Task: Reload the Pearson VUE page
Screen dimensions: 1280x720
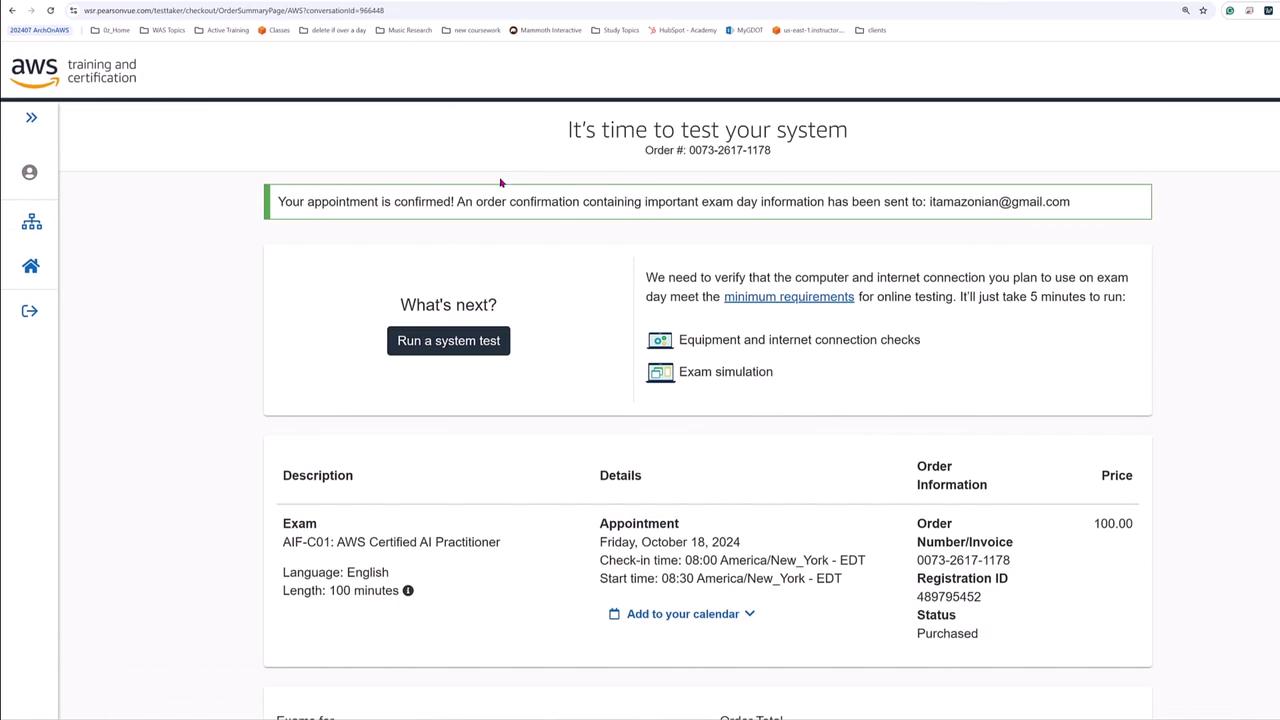Action: pyautogui.click(x=50, y=10)
